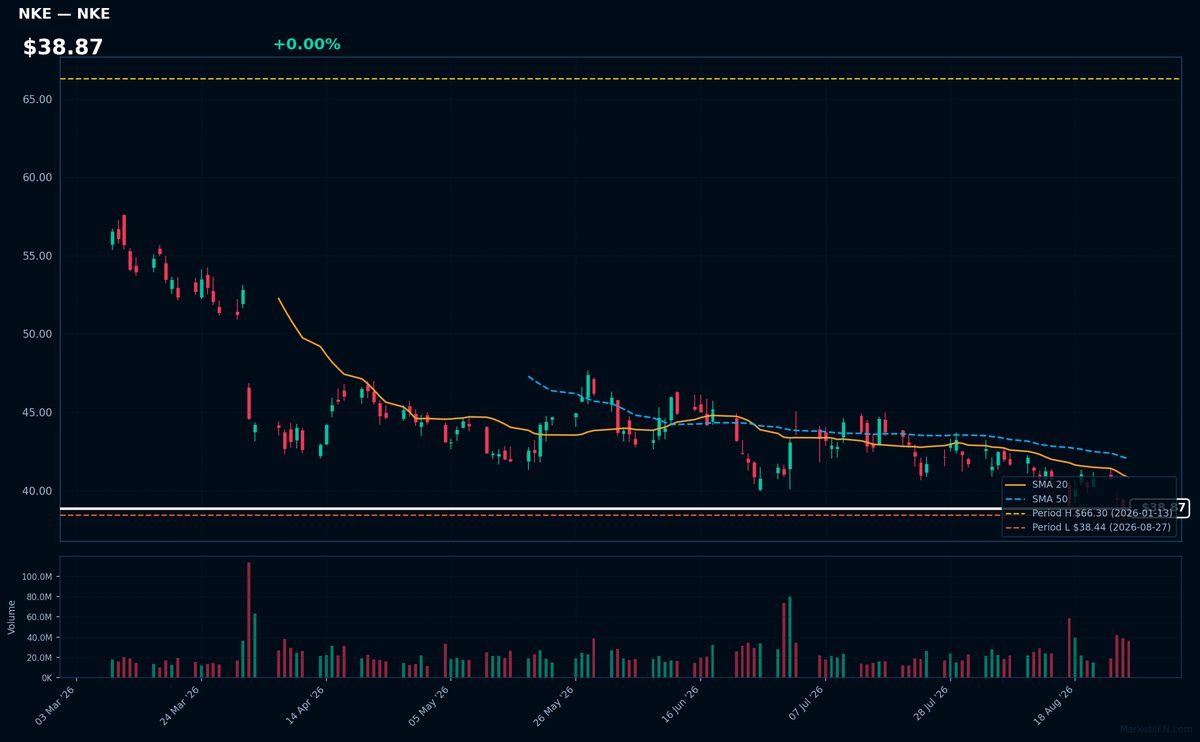The image size is (1200, 742).
Task: Select the Period L $38.44 legend entry
Action: (x=1090, y=527)
